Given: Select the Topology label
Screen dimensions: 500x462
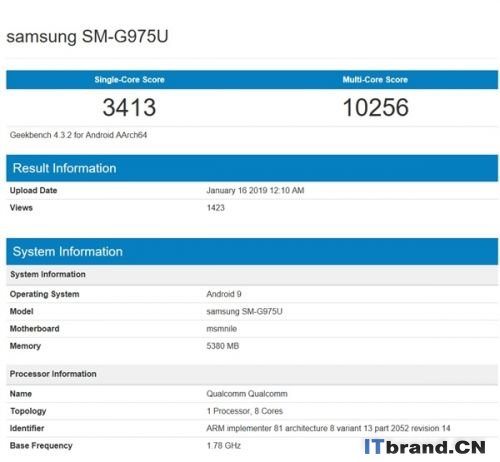Looking at the screenshot, I should tap(28, 411).
